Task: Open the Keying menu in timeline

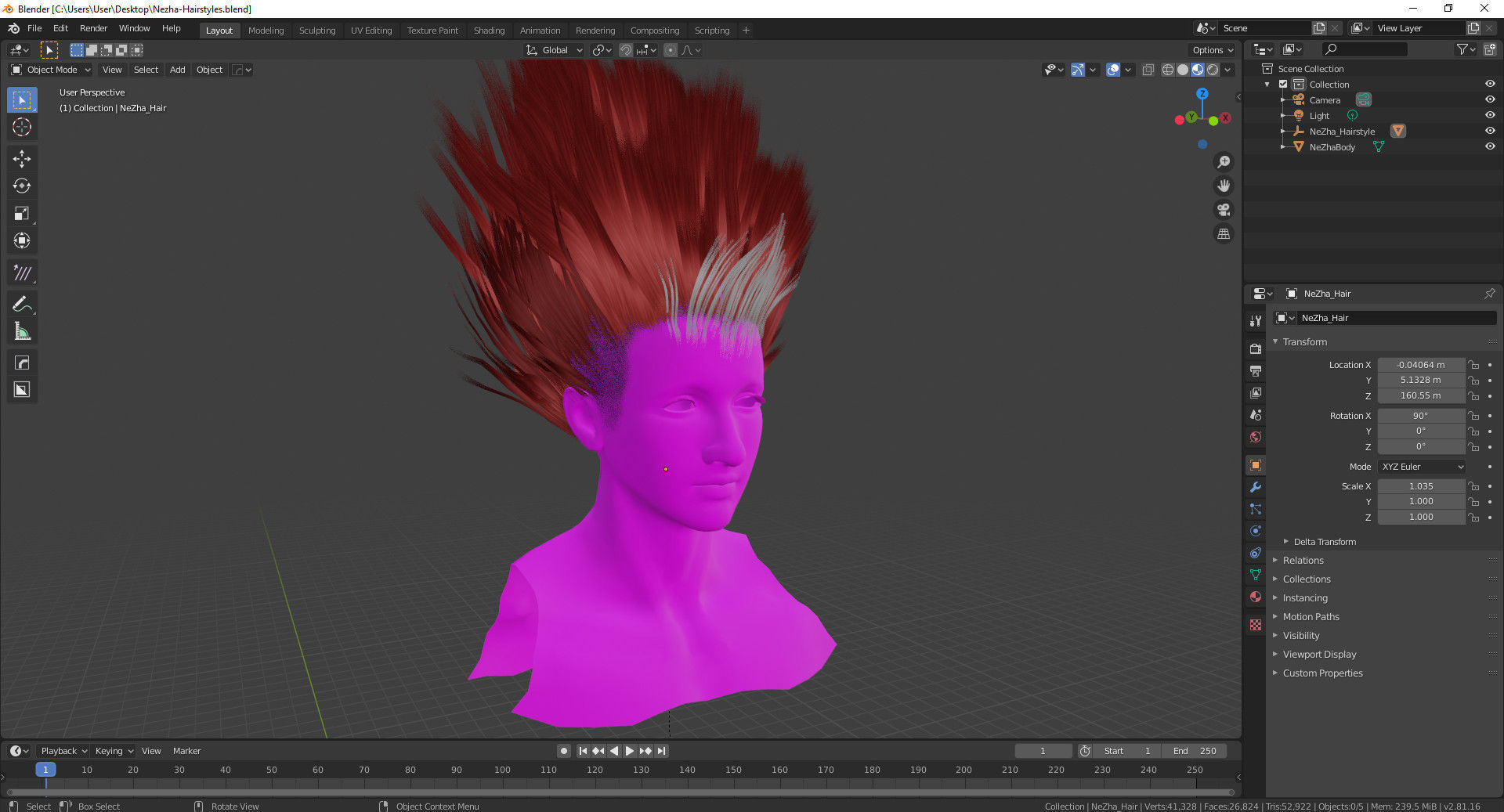Action: tap(114, 751)
